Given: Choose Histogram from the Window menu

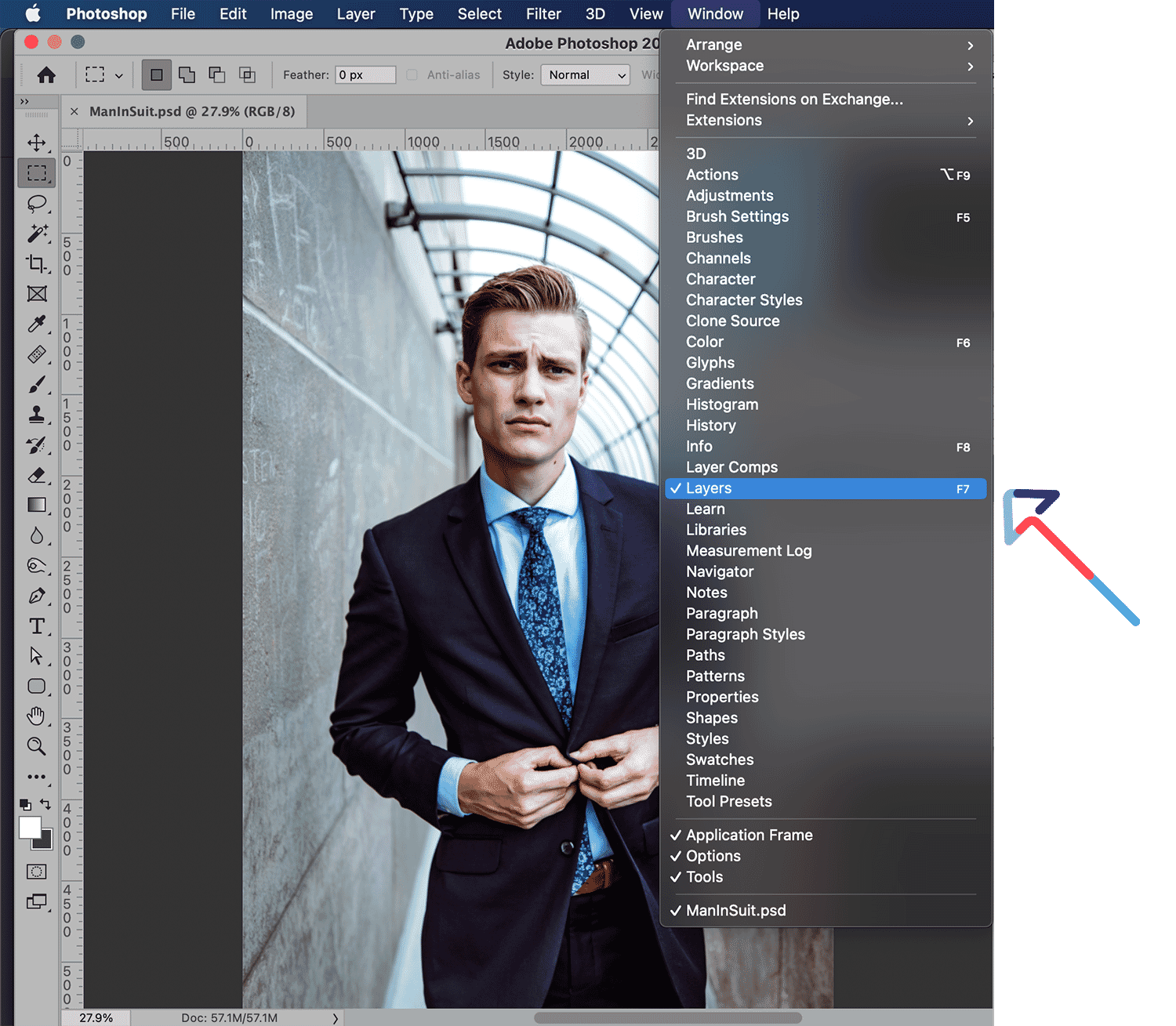Looking at the screenshot, I should tap(722, 404).
